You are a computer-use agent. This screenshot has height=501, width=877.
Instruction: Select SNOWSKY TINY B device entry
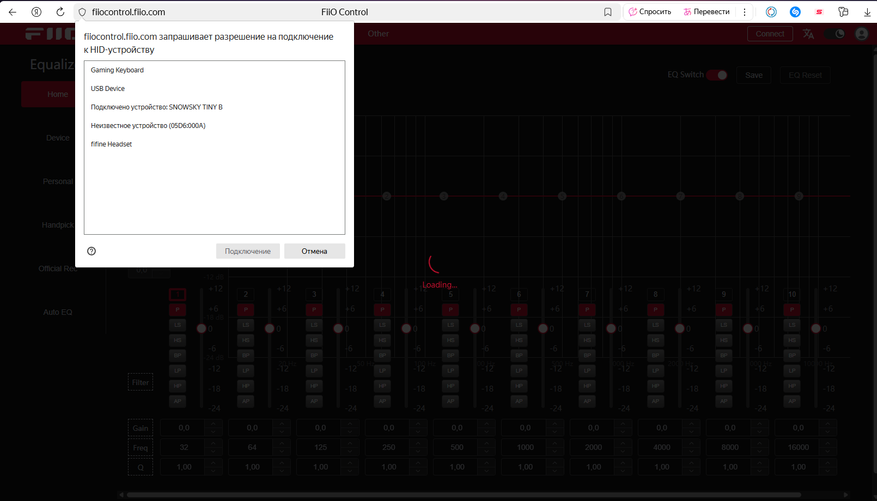(x=214, y=107)
